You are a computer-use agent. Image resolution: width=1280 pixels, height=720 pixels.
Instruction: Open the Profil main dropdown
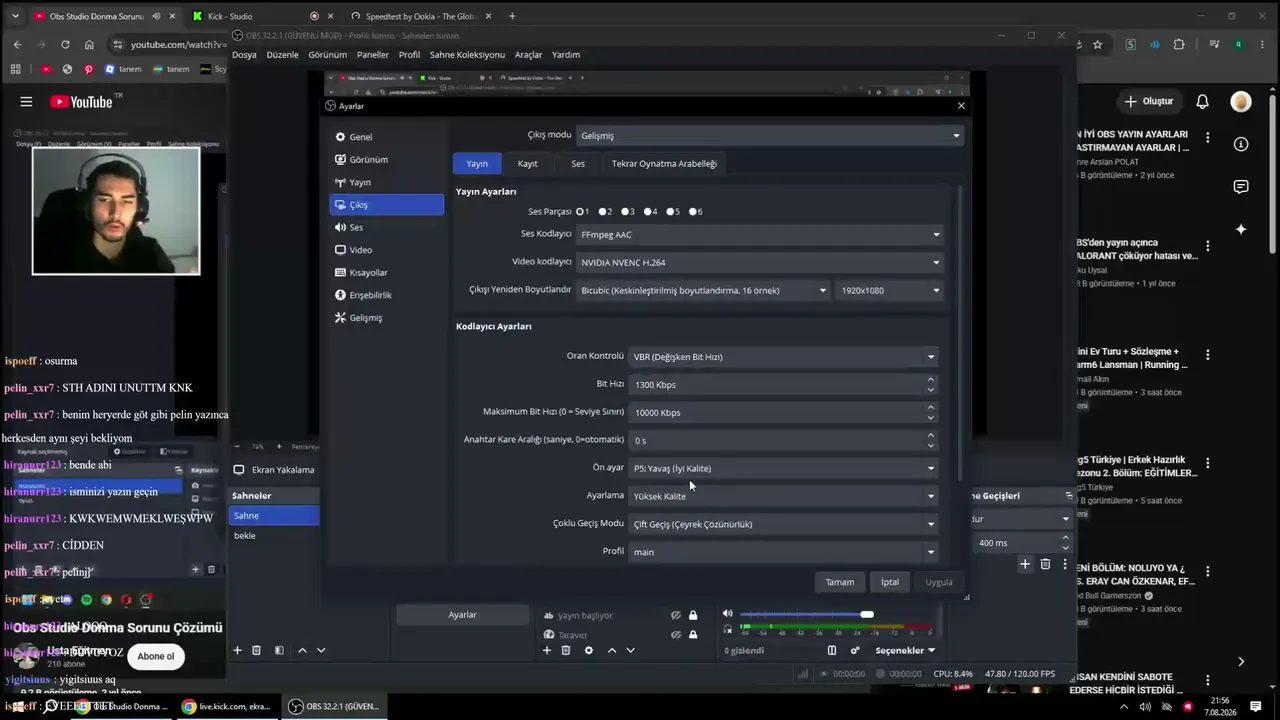pos(784,552)
